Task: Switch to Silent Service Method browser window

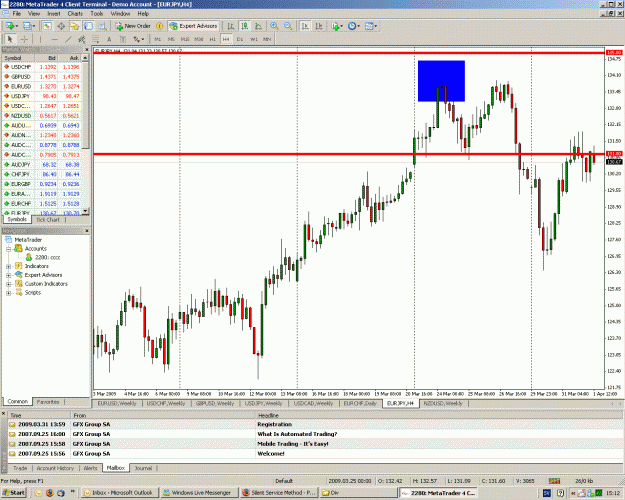Action: coord(279,493)
